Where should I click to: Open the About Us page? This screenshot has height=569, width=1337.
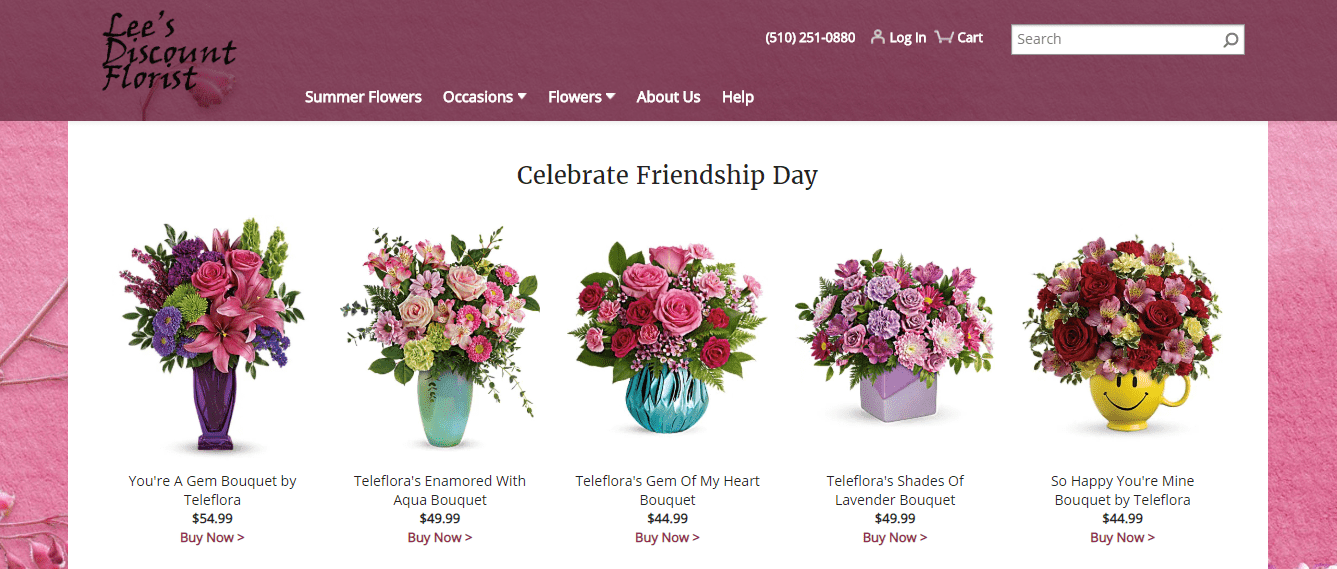pos(668,97)
